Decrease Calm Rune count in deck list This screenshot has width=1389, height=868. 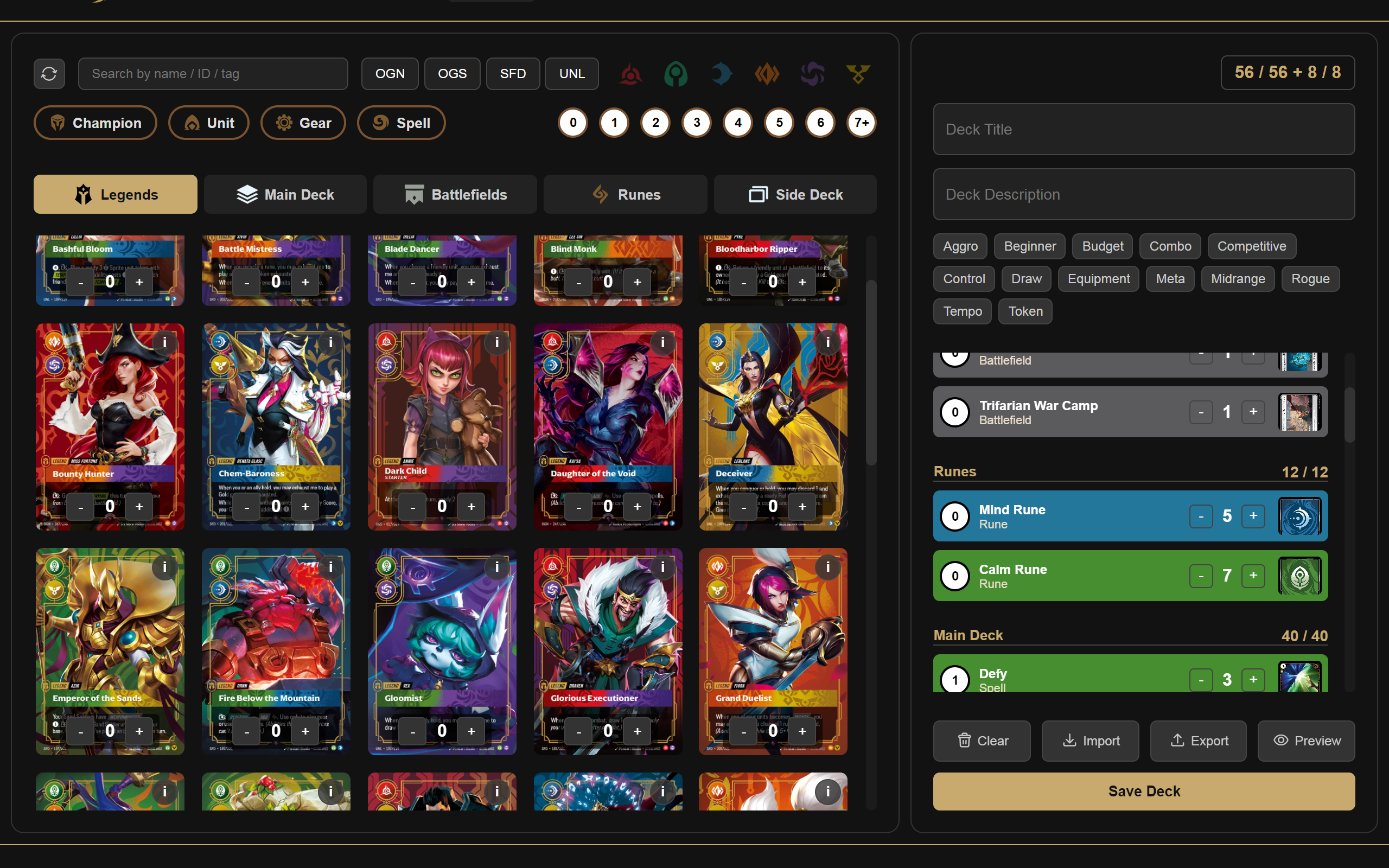pyautogui.click(x=1201, y=576)
